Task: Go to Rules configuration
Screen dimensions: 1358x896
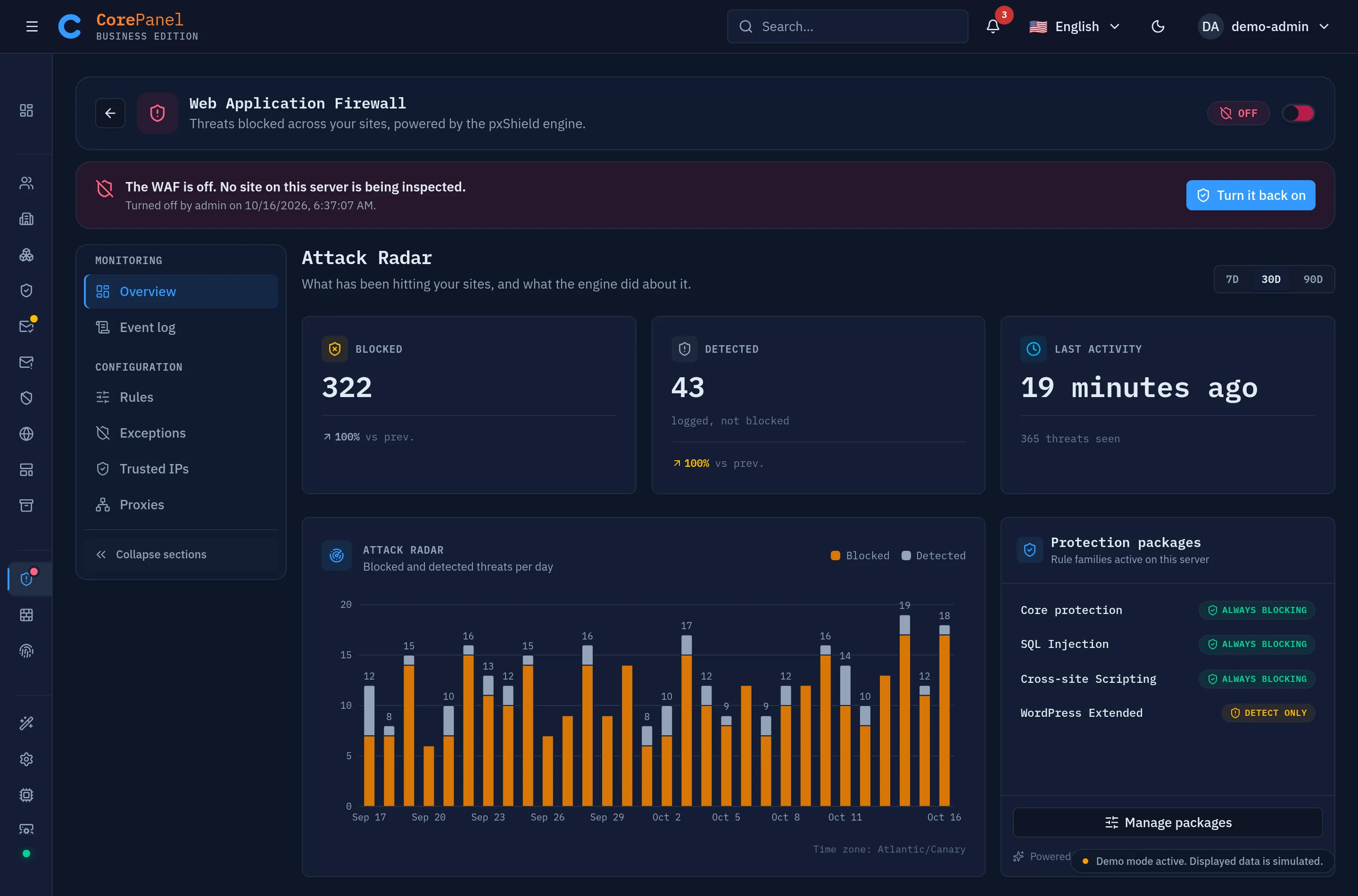Action: click(x=181, y=397)
